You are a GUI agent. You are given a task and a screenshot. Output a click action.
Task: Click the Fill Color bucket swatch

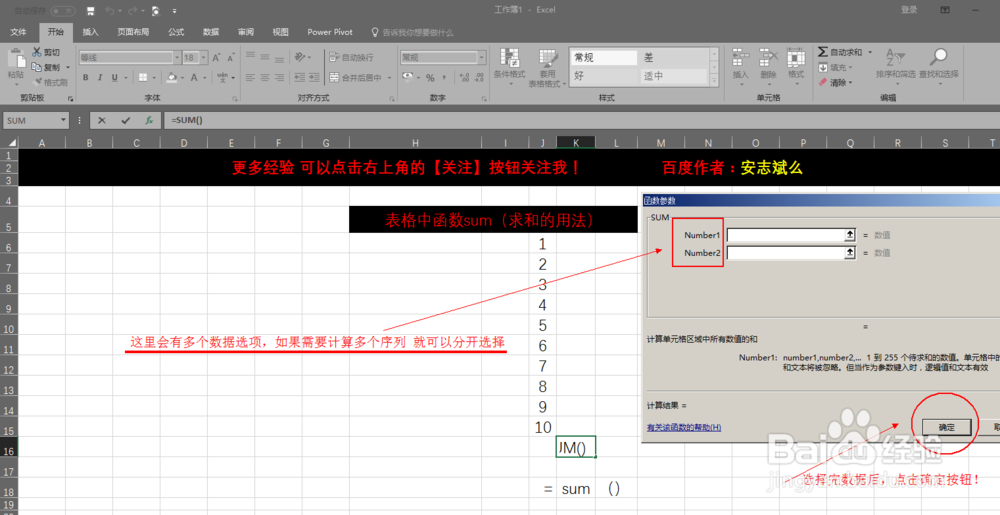[x=172, y=78]
